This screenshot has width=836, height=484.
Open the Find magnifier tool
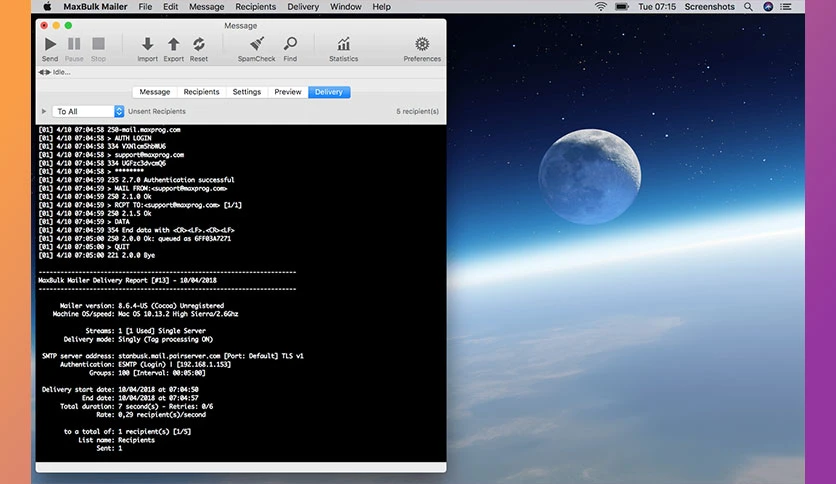[290, 44]
